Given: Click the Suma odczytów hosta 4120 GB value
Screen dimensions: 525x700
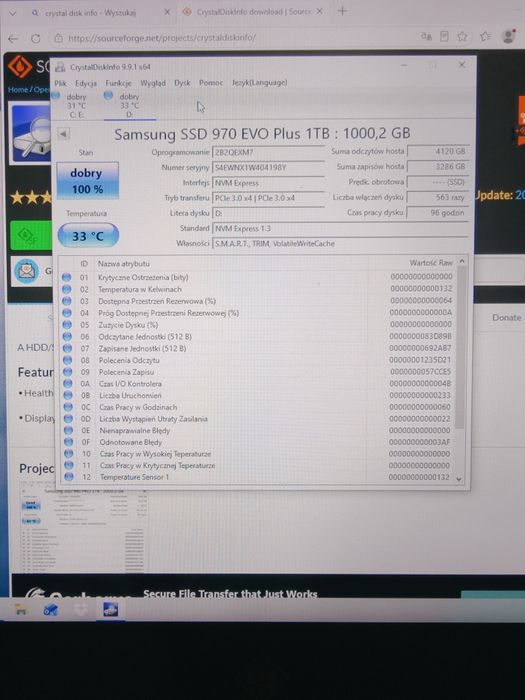Looking at the screenshot, I should tap(438, 151).
